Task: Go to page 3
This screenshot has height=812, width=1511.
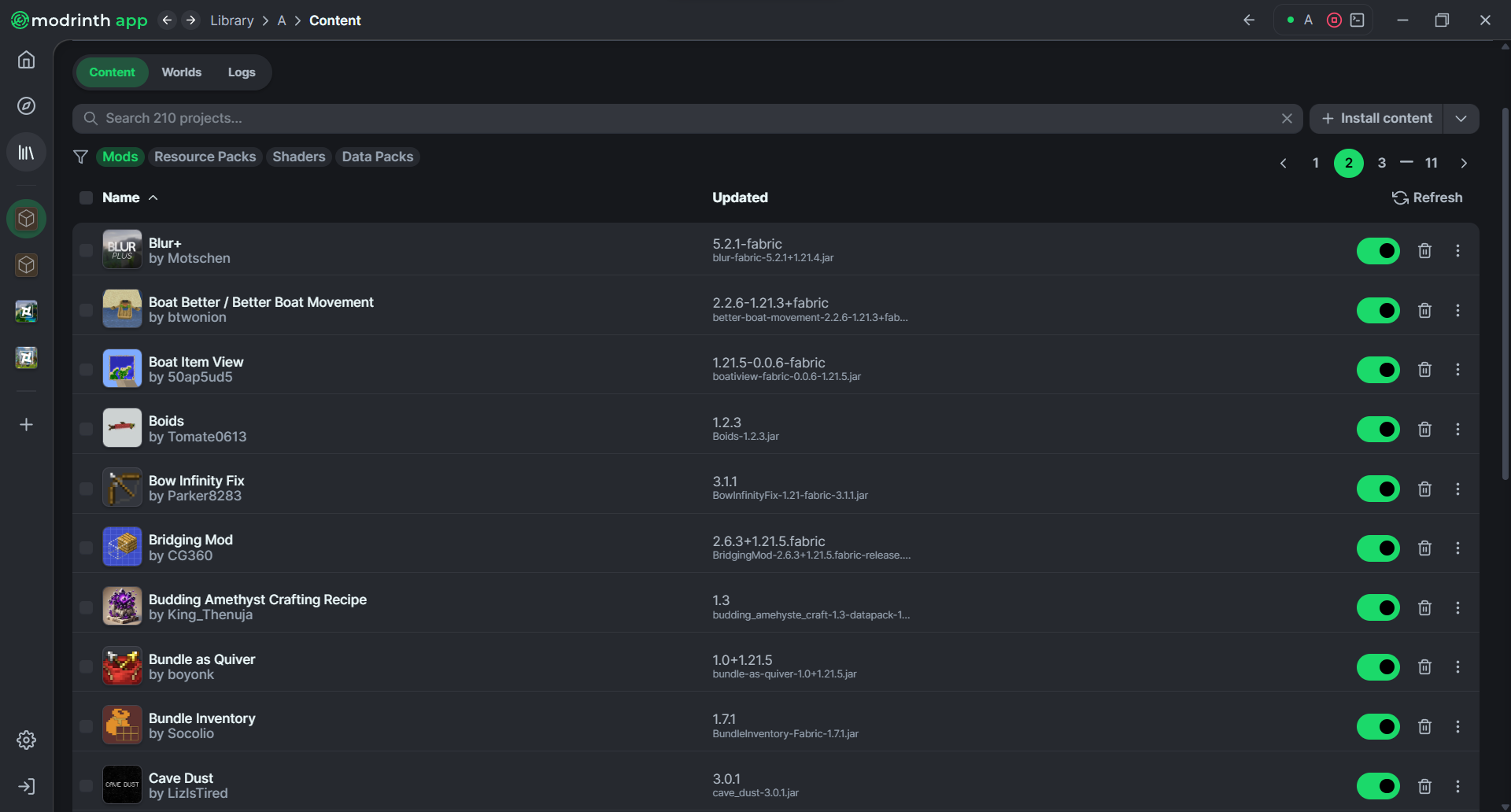Action: coord(1382,163)
